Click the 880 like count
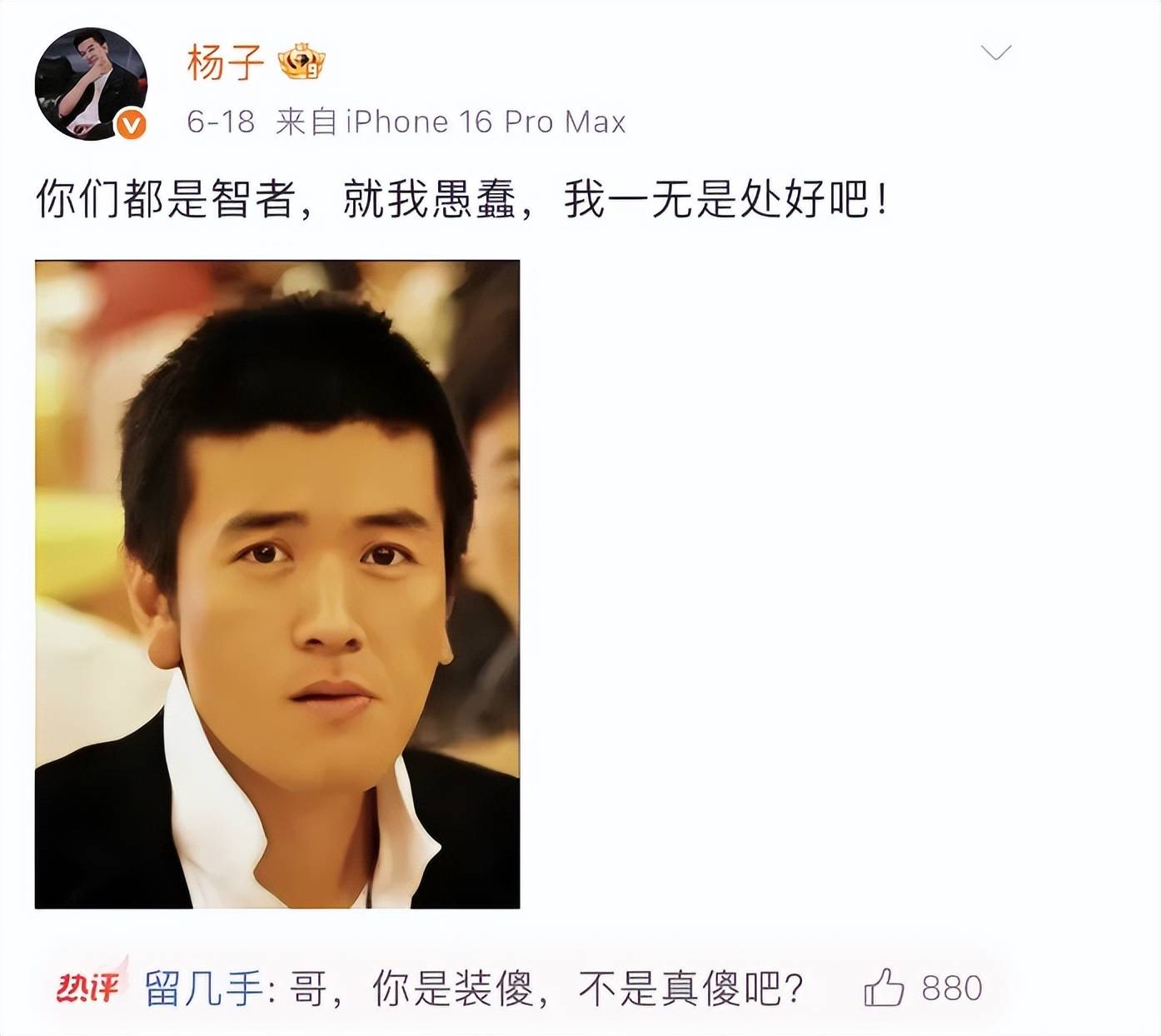Screen dimensions: 1161x1036 952,989
